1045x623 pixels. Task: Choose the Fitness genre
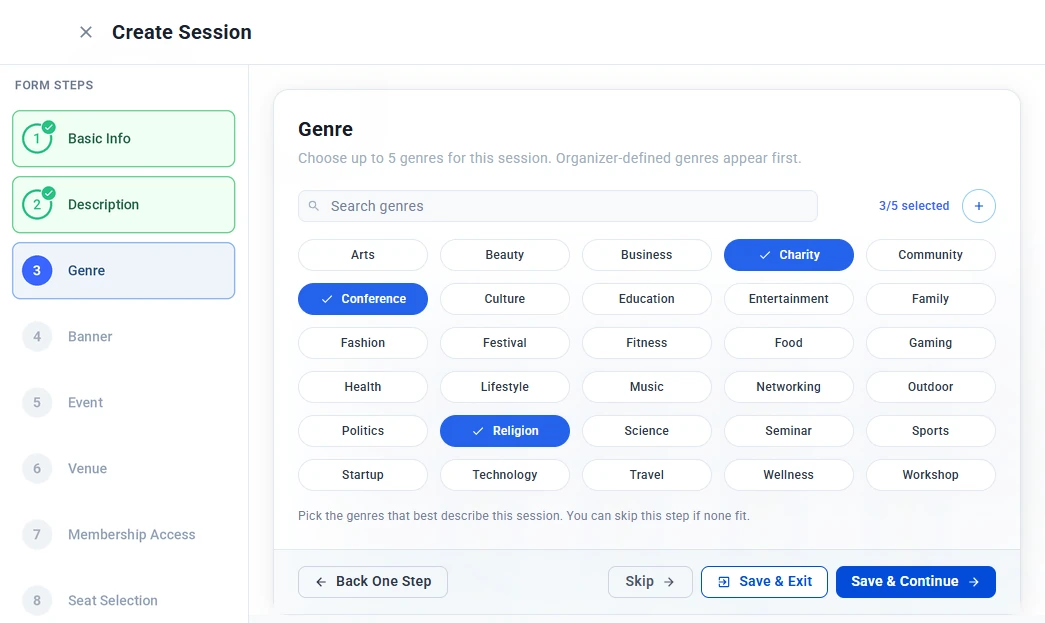point(646,342)
